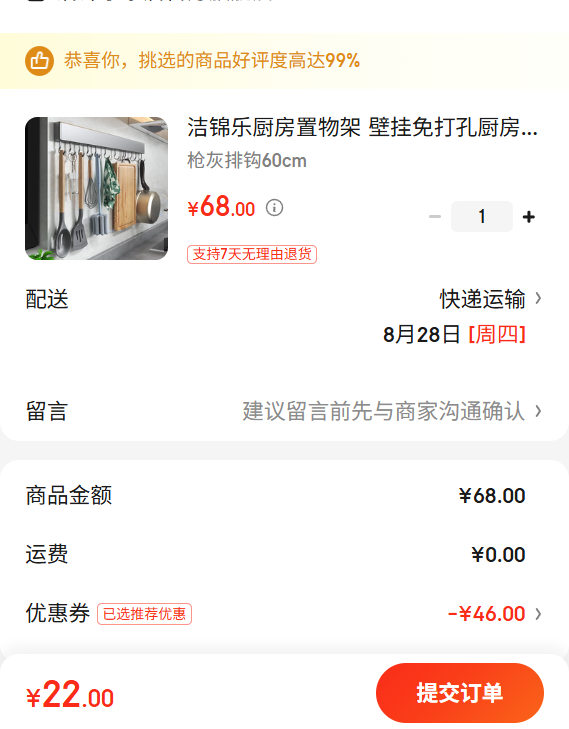This screenshot has width=569, height=729.
Task: Tap the 已选推荐优惠 badge
Action: point(144,614)
